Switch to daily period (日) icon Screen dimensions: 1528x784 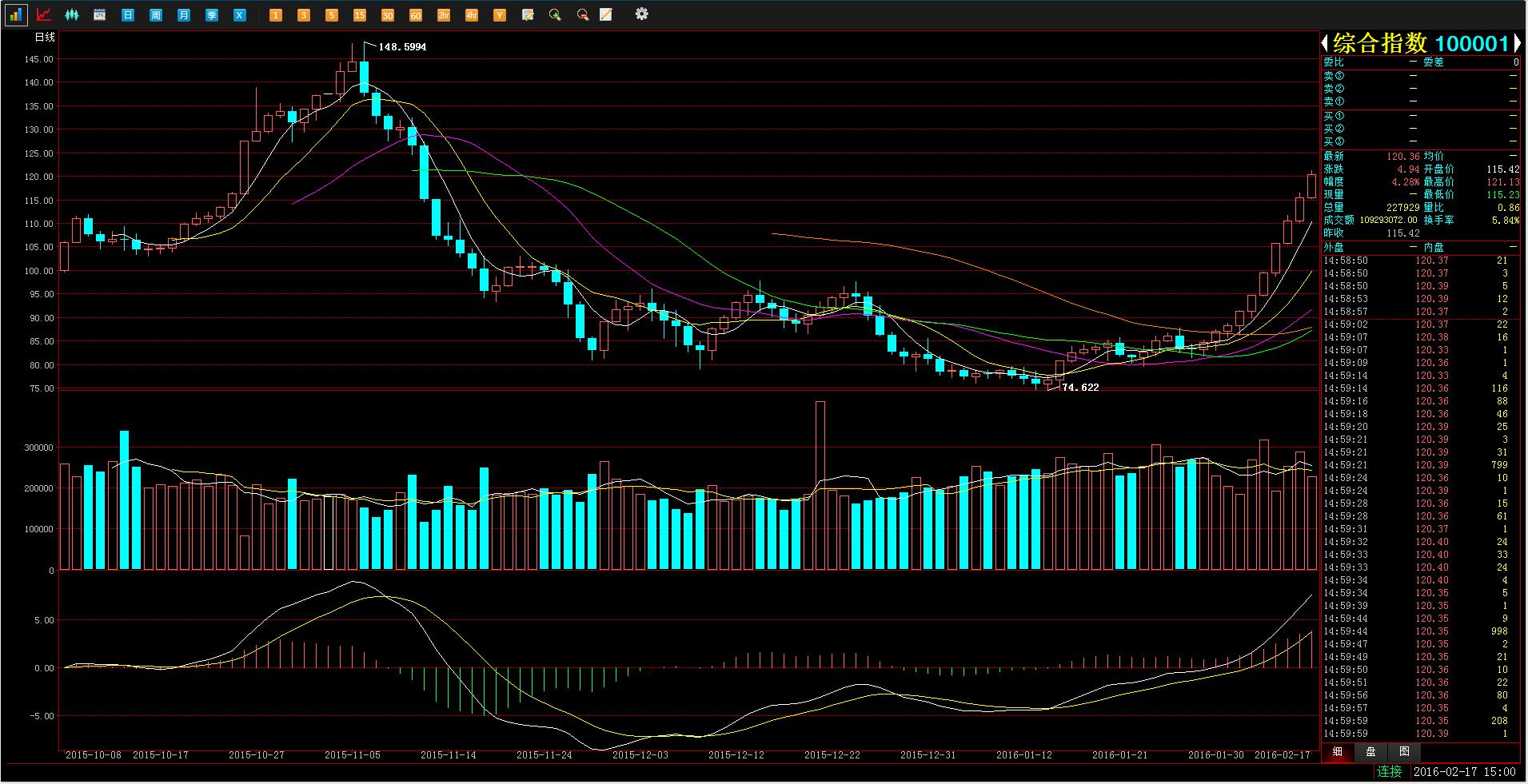click(x=128, y=14)
